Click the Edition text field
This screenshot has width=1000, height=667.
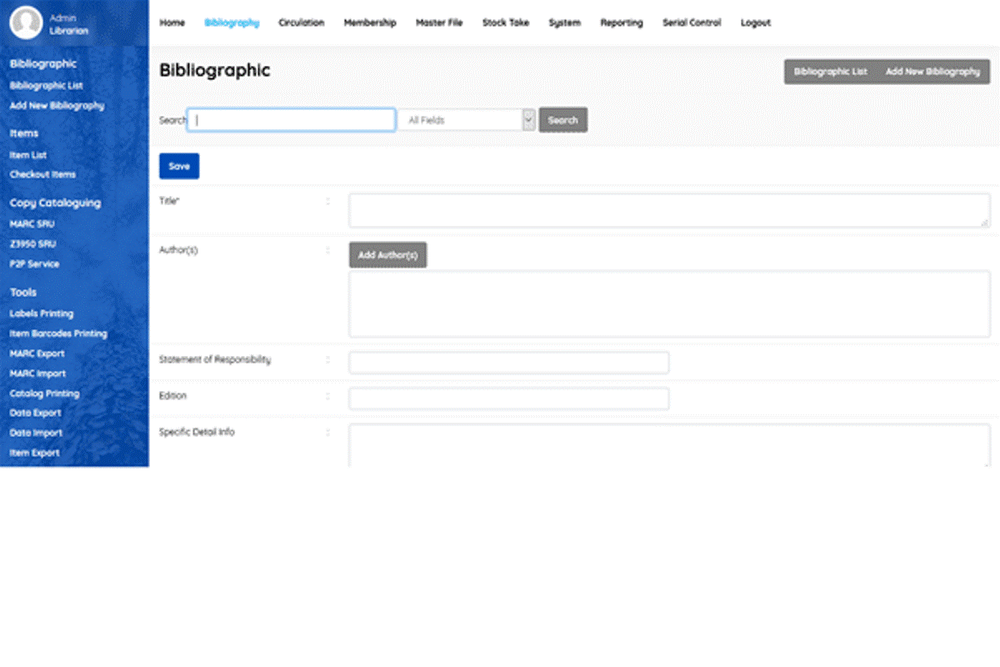[508, 397]
